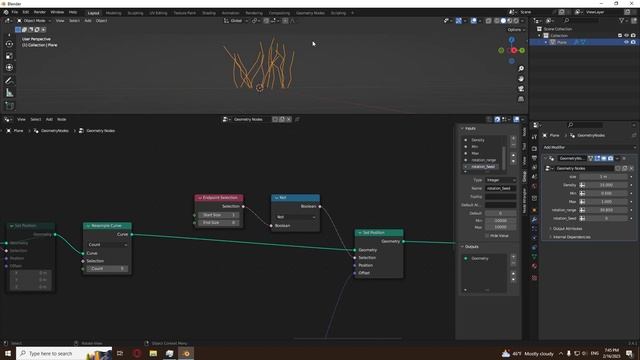
Task: Click the Windows Start button
Action: pyautogui.click(x=8, y=353)
